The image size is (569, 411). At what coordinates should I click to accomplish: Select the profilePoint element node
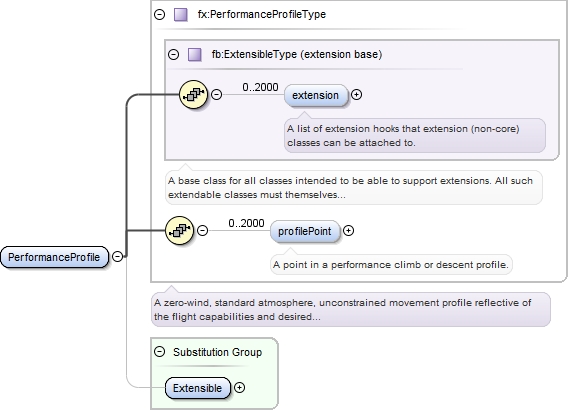[305, 231]
